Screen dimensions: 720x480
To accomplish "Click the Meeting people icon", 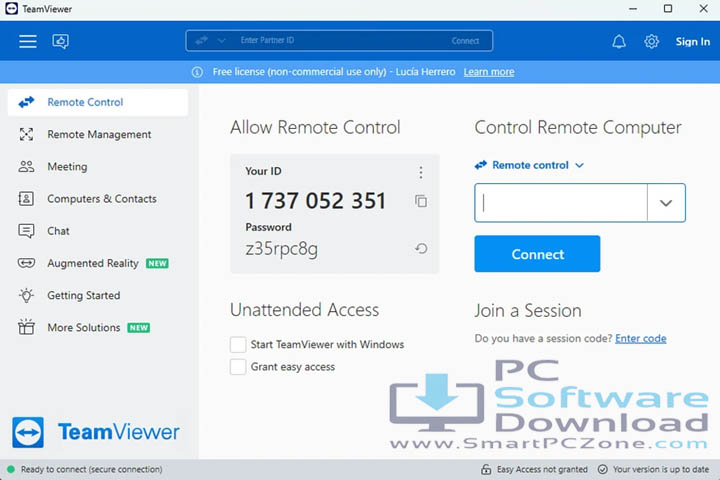I will point(26,166).
